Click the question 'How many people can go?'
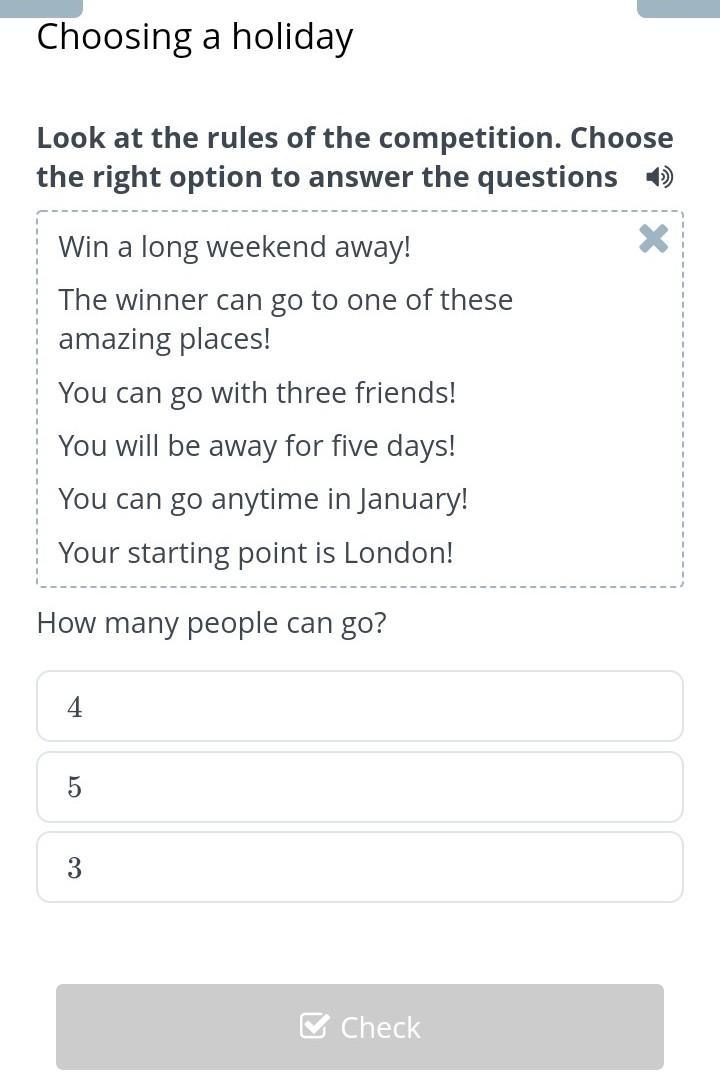Image resolution: width=720 pixels, height=1082 pixels. [211, 623]
